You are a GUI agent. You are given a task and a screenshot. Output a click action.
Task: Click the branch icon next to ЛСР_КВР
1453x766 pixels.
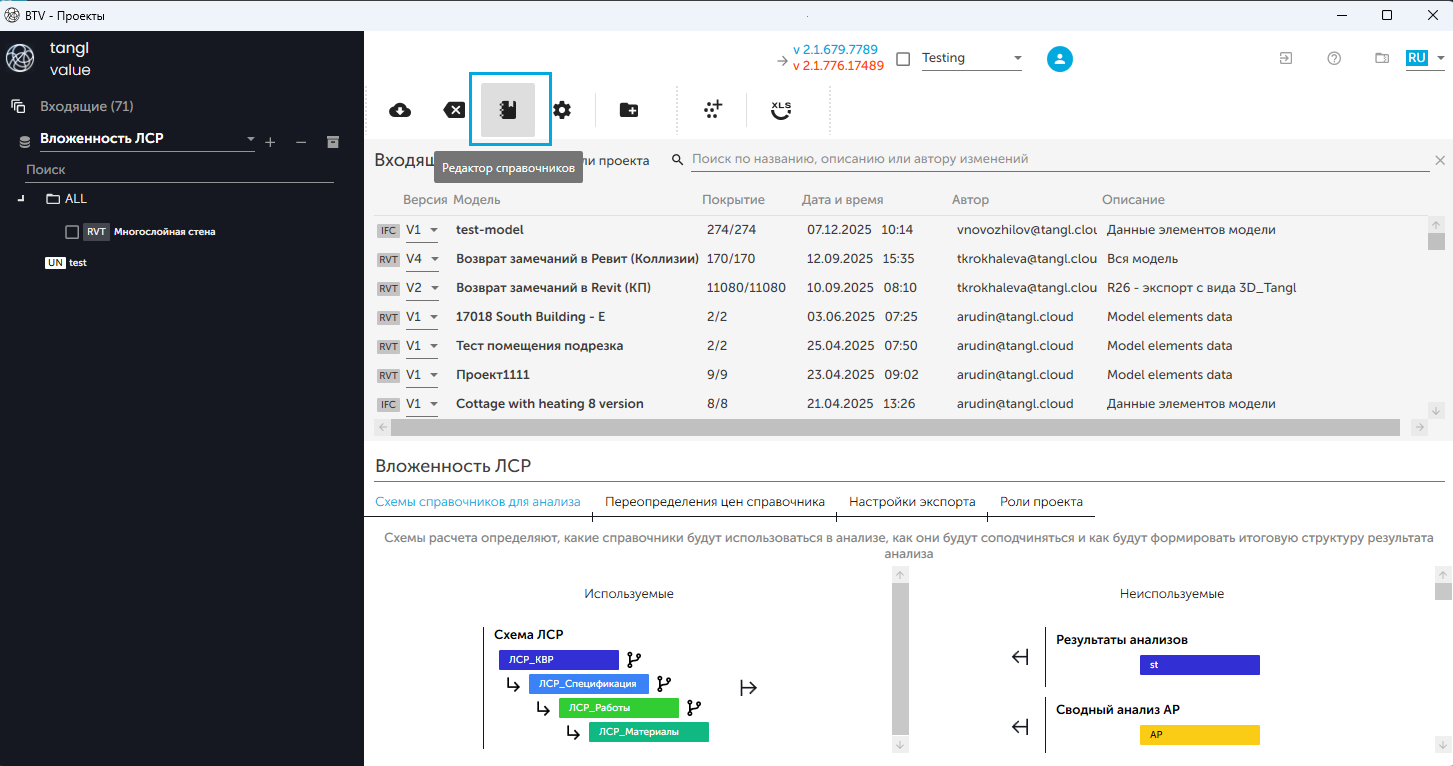tap(634, 660)
